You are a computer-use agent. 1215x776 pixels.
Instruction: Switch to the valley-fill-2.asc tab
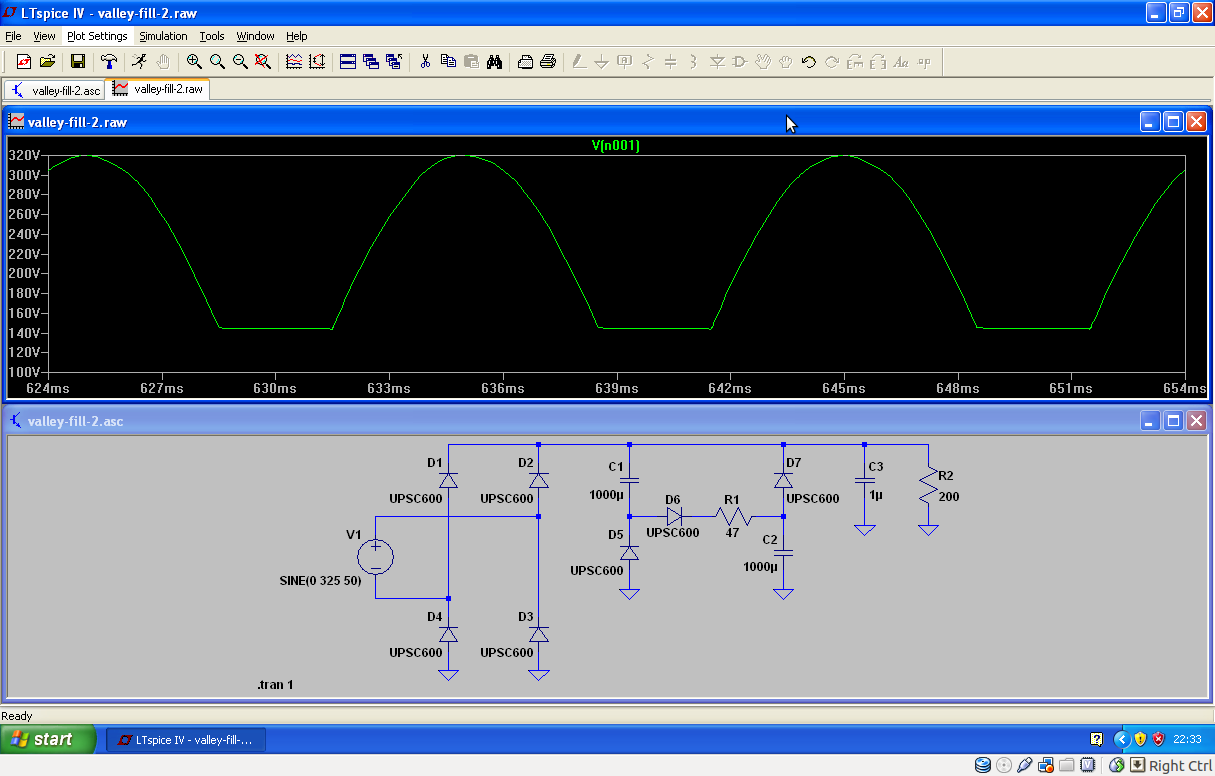pyautogui.click(x=56, y=90)
